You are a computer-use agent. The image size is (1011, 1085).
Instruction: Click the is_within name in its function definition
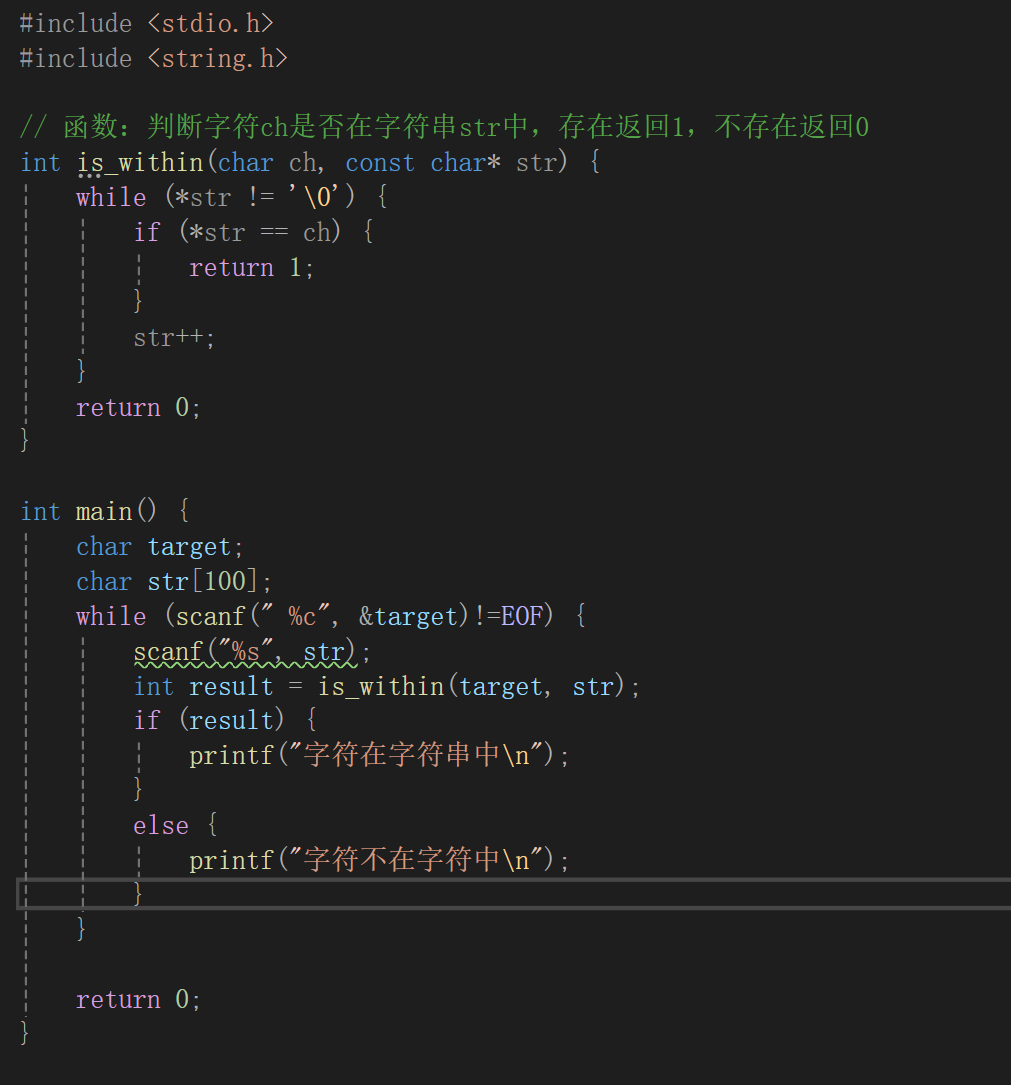(x=140, y=163)
